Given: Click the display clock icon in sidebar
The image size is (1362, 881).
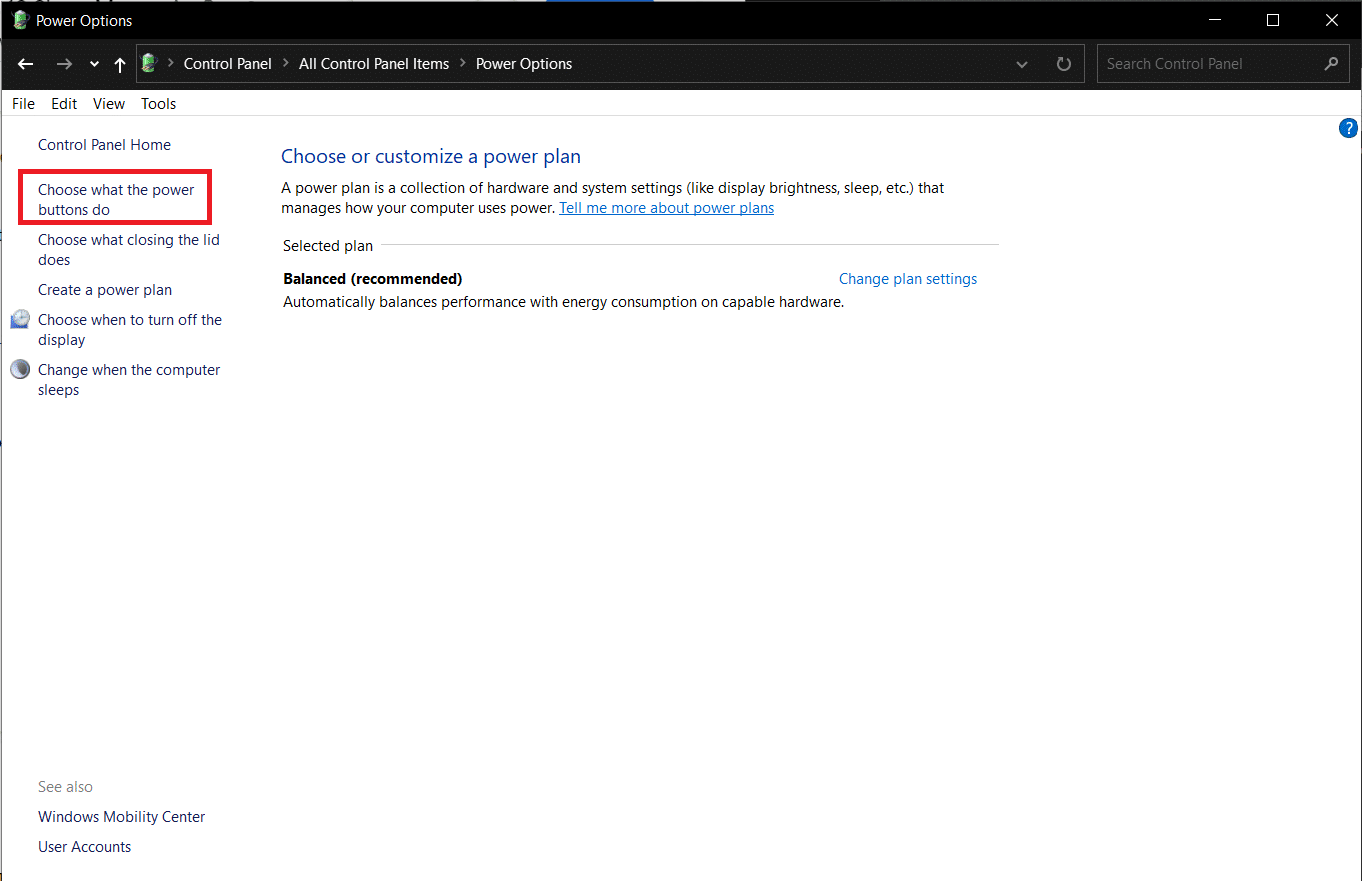Looking at the screenshot, I should point(20,320).
